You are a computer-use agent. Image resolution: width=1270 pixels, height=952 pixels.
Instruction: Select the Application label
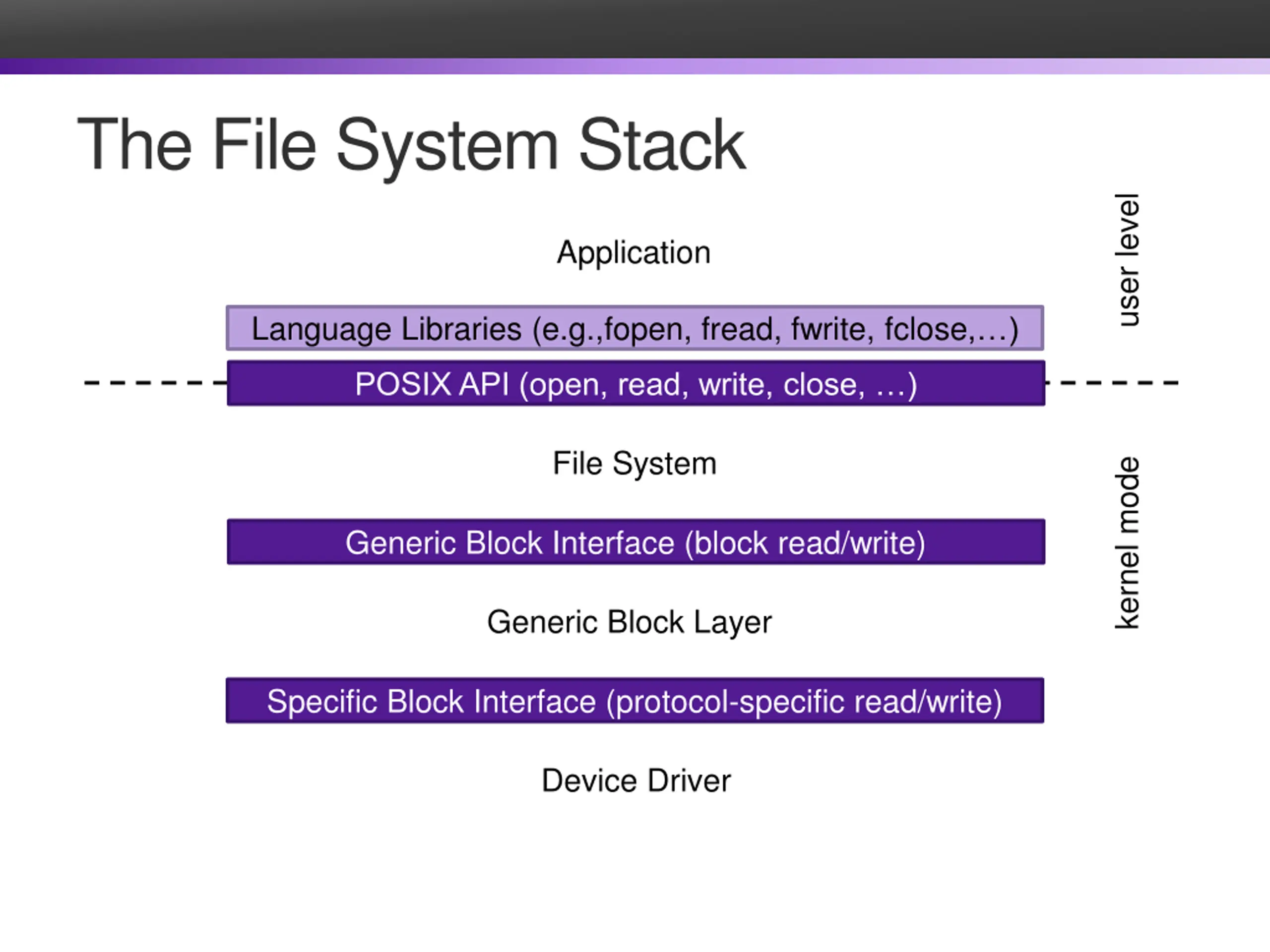point(634,252)
